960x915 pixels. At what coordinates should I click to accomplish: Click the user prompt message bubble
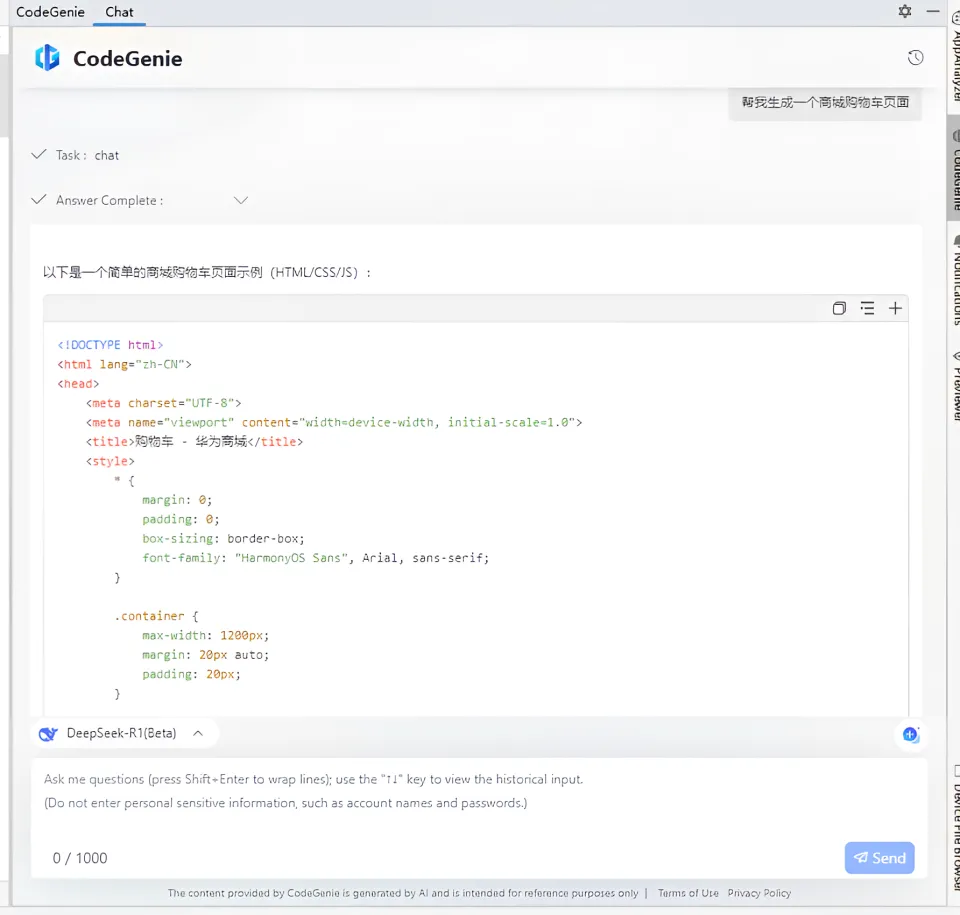pos(825,102)
